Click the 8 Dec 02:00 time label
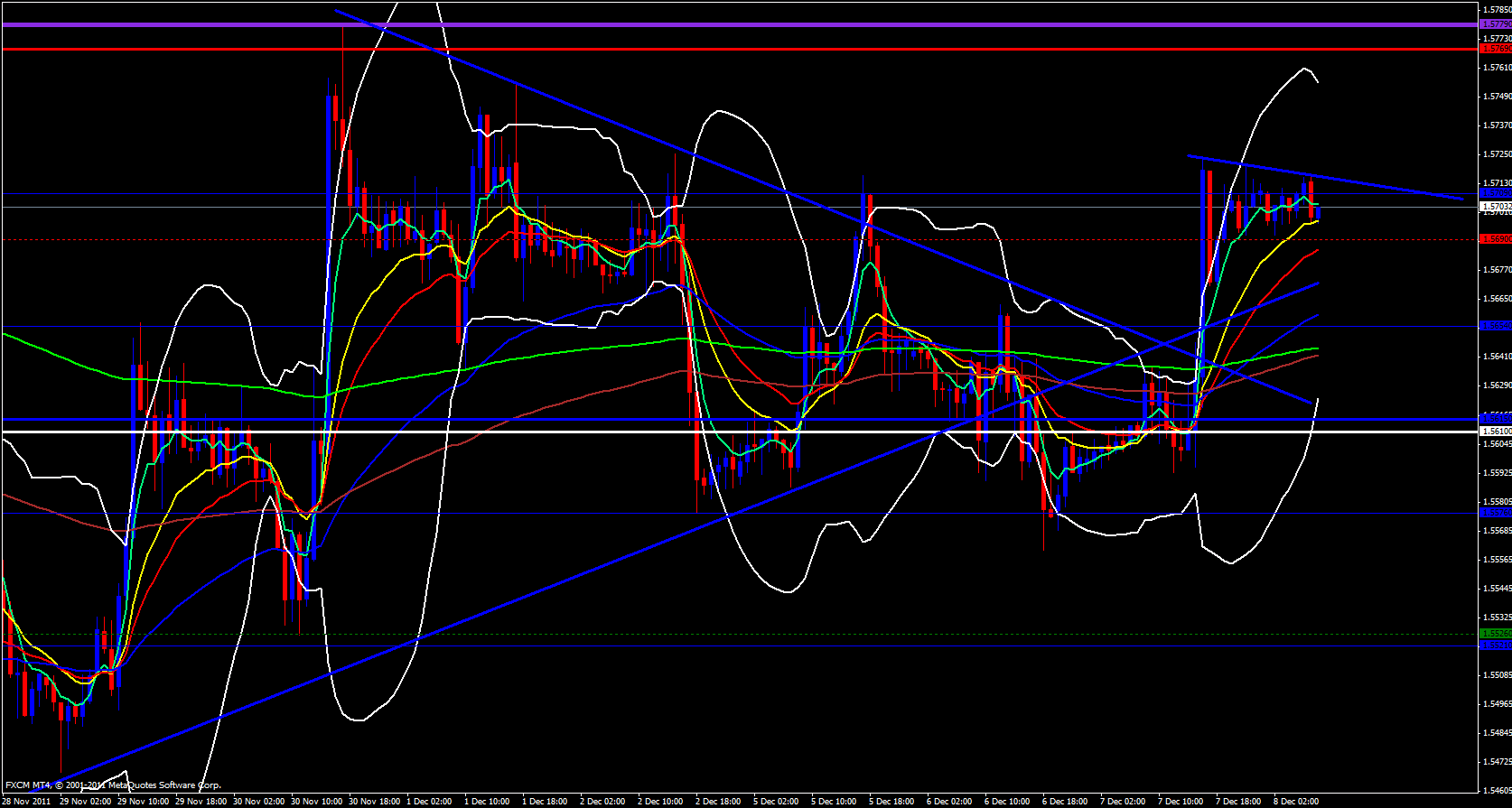 pos(1296,801)
